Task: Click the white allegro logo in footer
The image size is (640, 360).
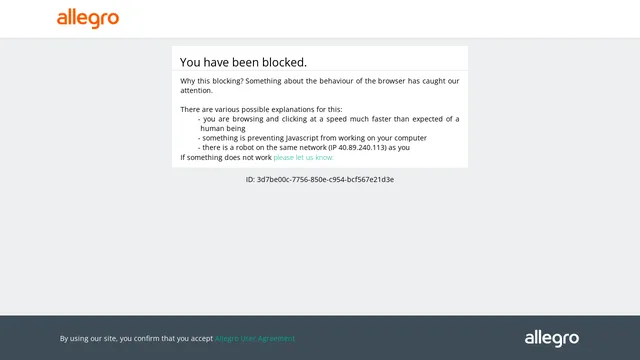Action: pos(551,339)
